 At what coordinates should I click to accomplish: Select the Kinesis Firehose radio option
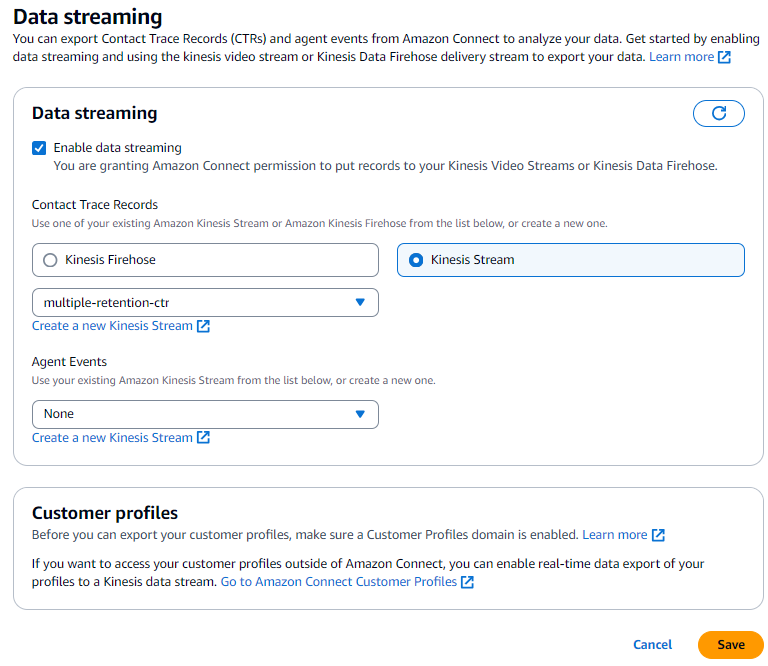coord(50,260)
